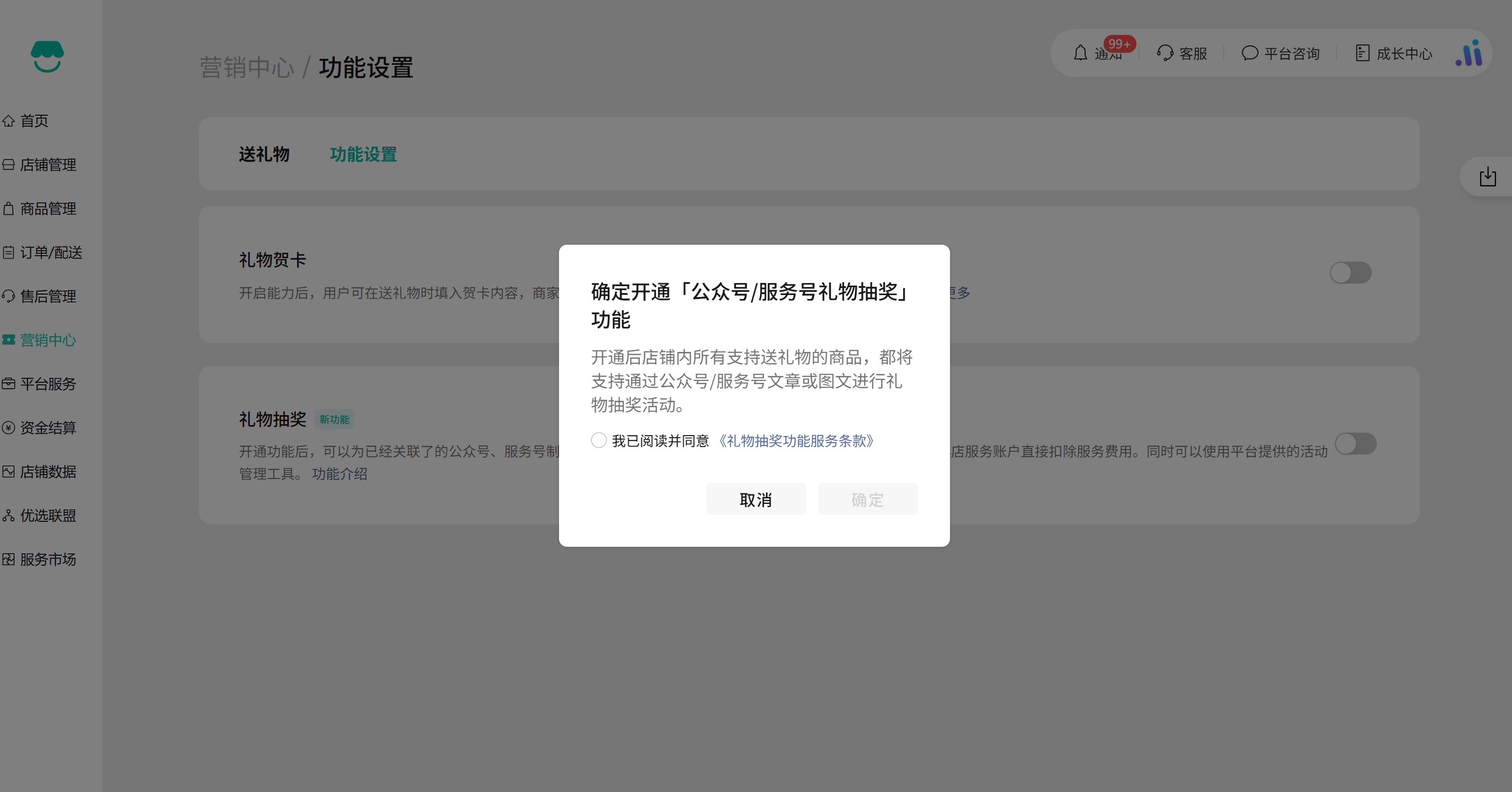Click the 取消 button in dialog
Viewport: 1512px width, 792px height.
pyautogui.click(x=756, y=499)
